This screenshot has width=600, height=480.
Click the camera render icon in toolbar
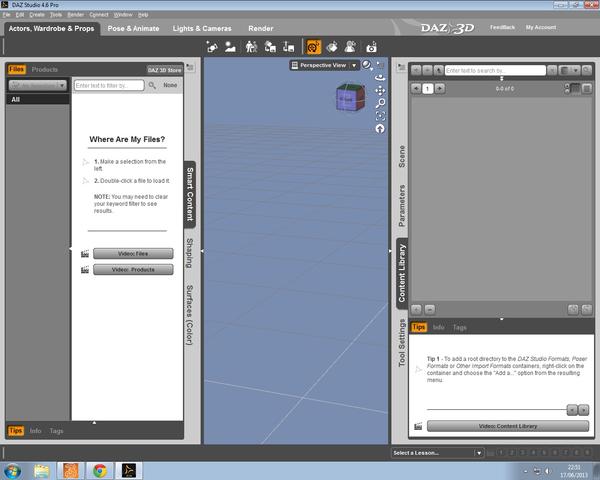click(x=371, y=47)
